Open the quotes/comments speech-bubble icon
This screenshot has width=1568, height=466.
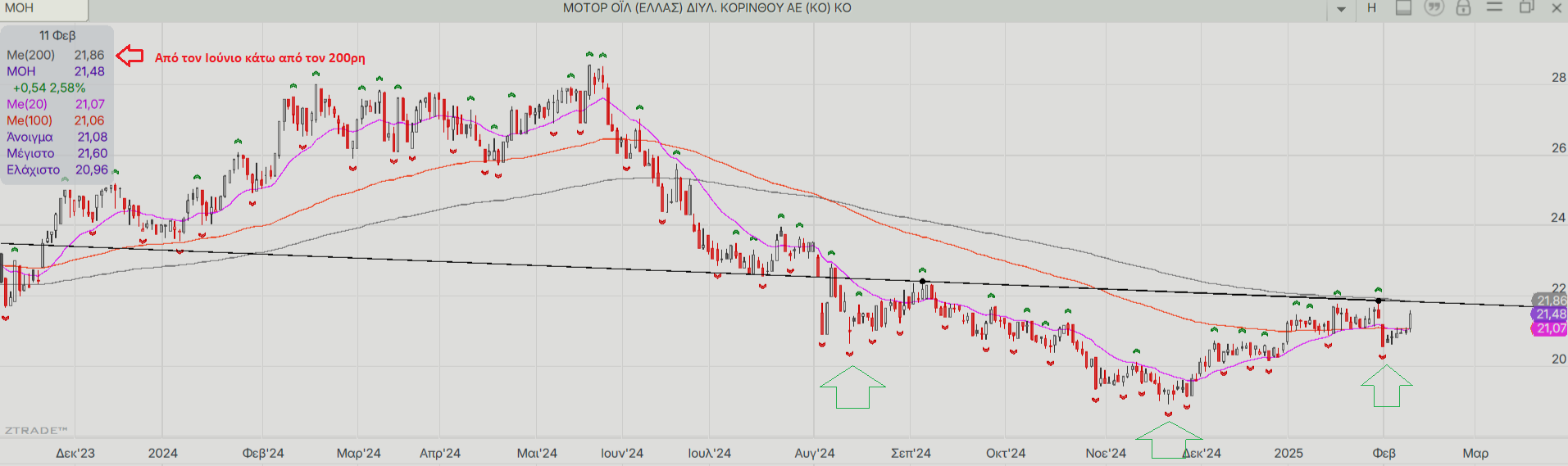pos(1434,8)
